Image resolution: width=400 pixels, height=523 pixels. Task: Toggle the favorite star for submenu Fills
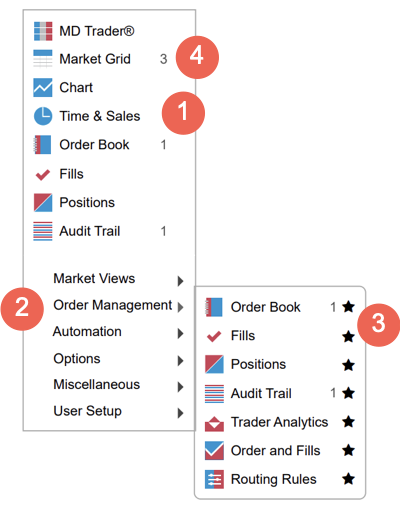point(349,336)
